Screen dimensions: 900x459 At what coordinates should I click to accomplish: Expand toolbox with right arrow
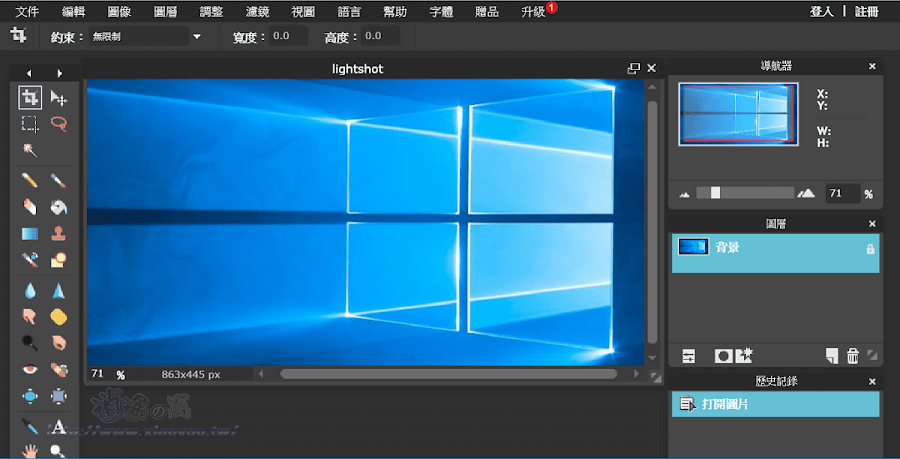[59, 73]
